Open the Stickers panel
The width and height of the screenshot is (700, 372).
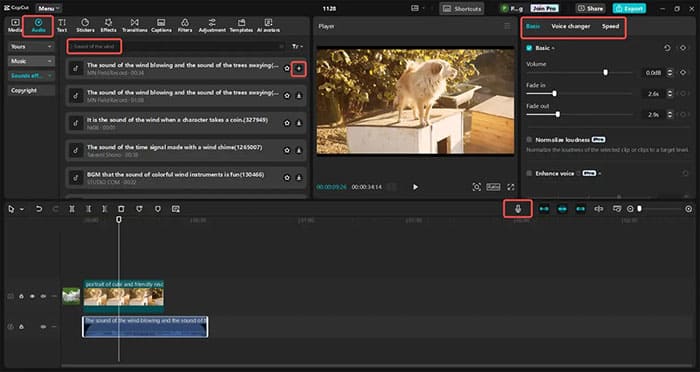[x=85, y=25]
